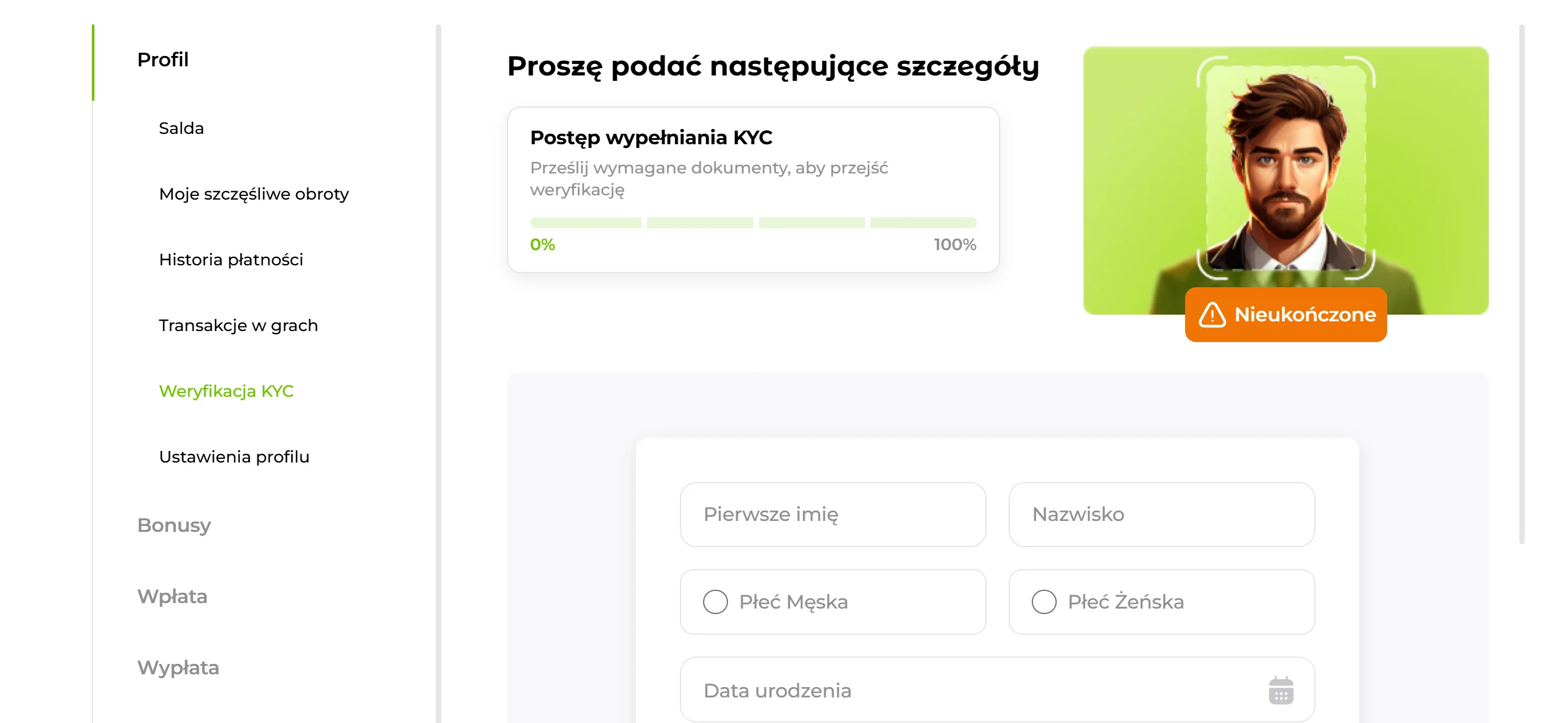1568x723 pixels.
Task: Open the Wypłata section
Action: coord(179,668)
